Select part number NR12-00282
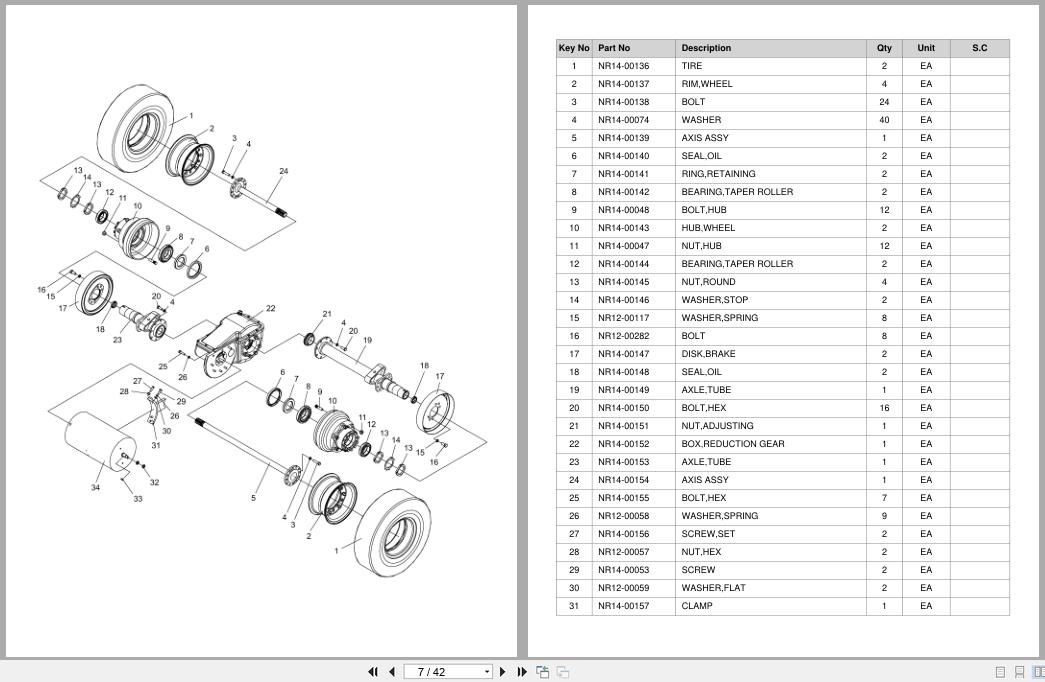 [x=623, y=336]
